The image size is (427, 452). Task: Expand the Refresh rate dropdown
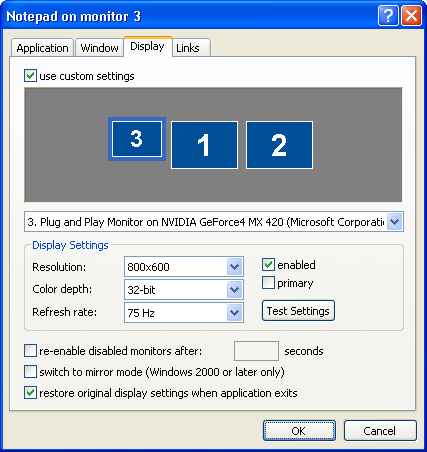coord(184,313)
